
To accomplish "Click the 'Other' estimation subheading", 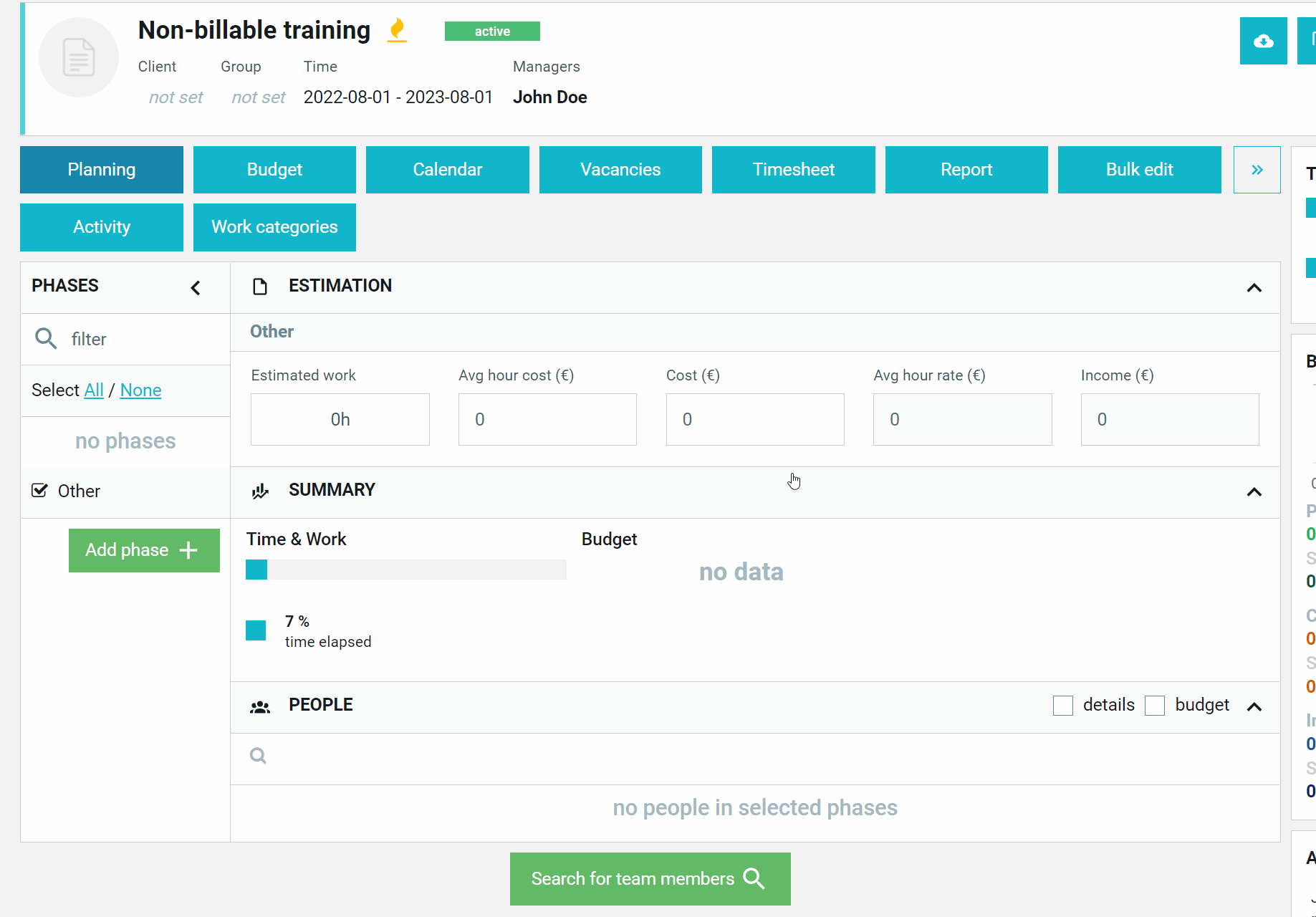I will 272,332.
